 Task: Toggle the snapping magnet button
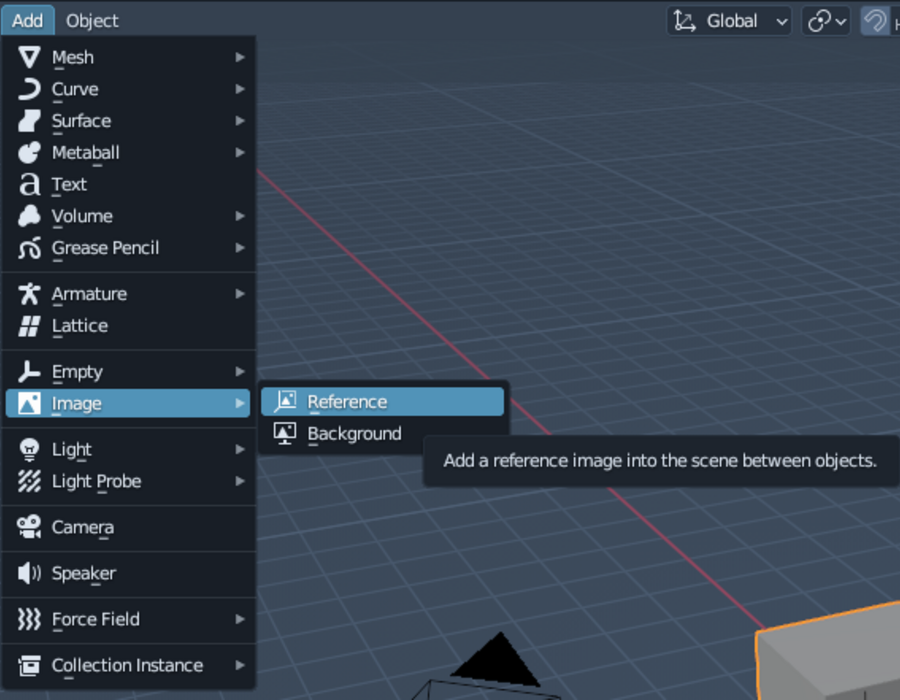pos(875,21)
